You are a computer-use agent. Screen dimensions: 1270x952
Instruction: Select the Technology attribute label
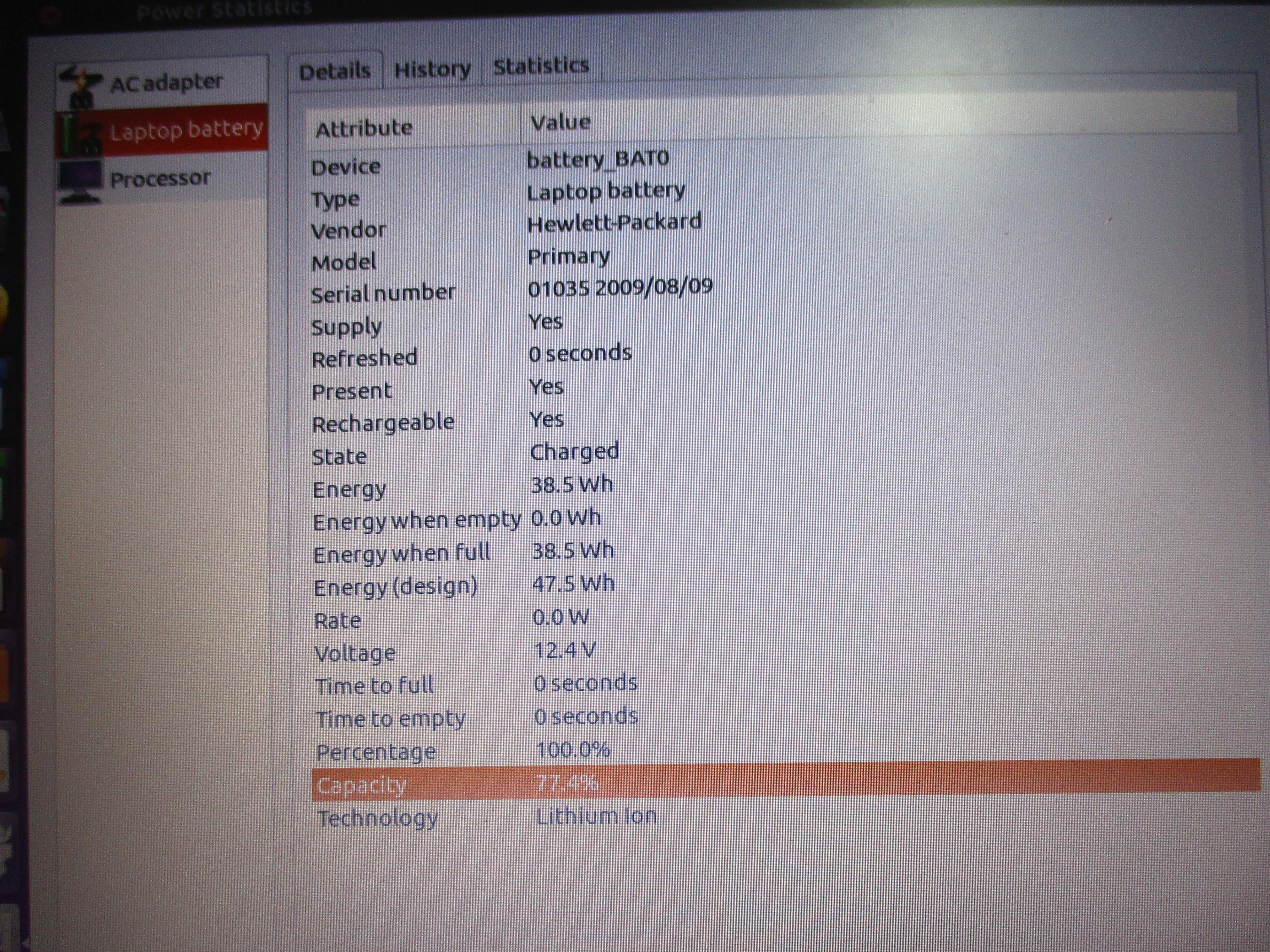[378, 819]
